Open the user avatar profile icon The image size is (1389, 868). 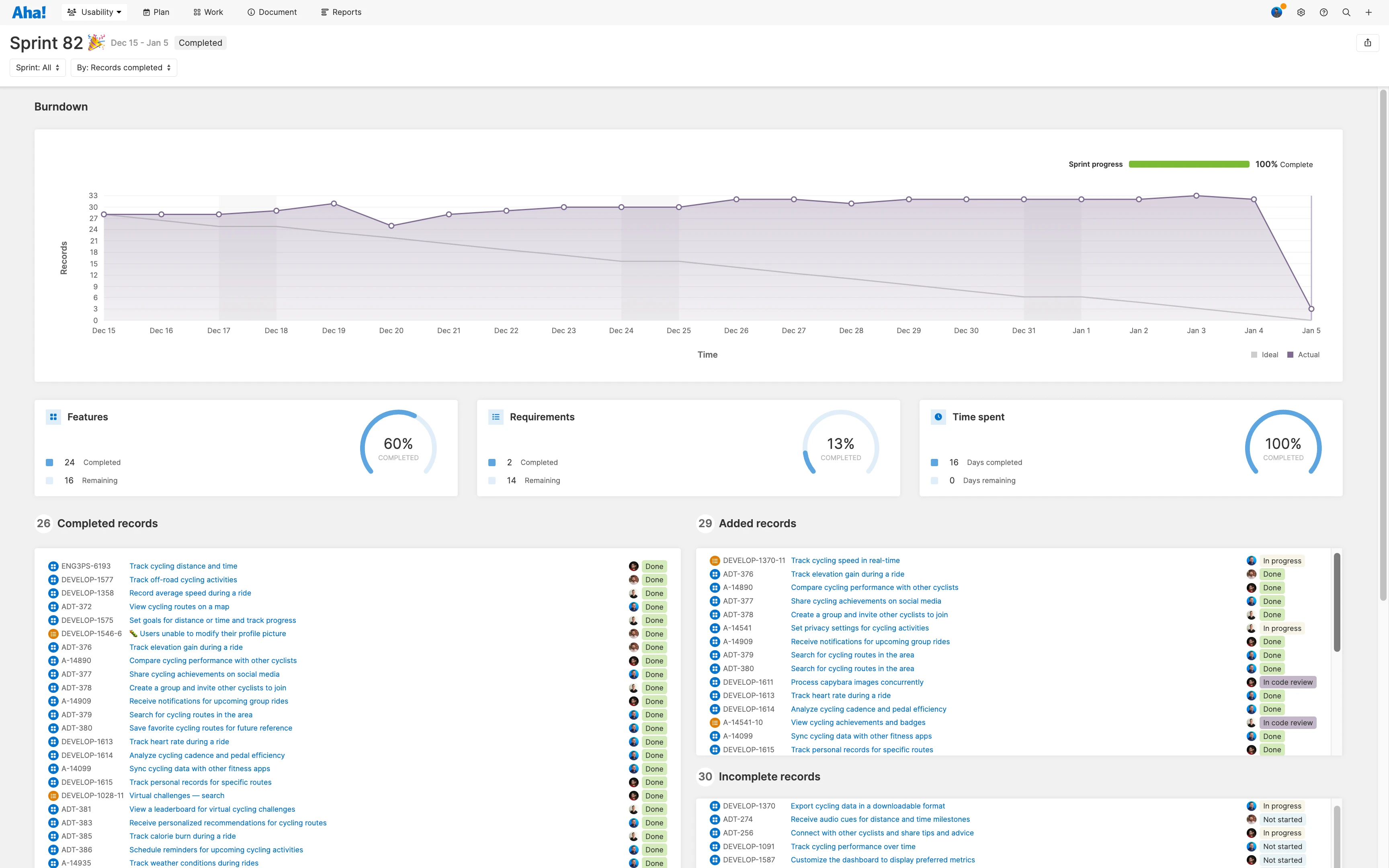click(1276, 12)
